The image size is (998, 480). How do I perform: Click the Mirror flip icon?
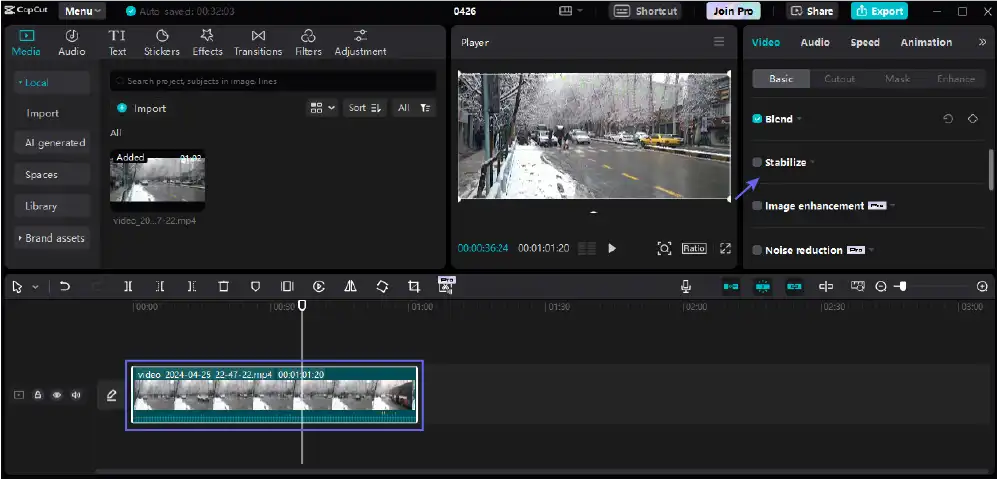[350, 287]
